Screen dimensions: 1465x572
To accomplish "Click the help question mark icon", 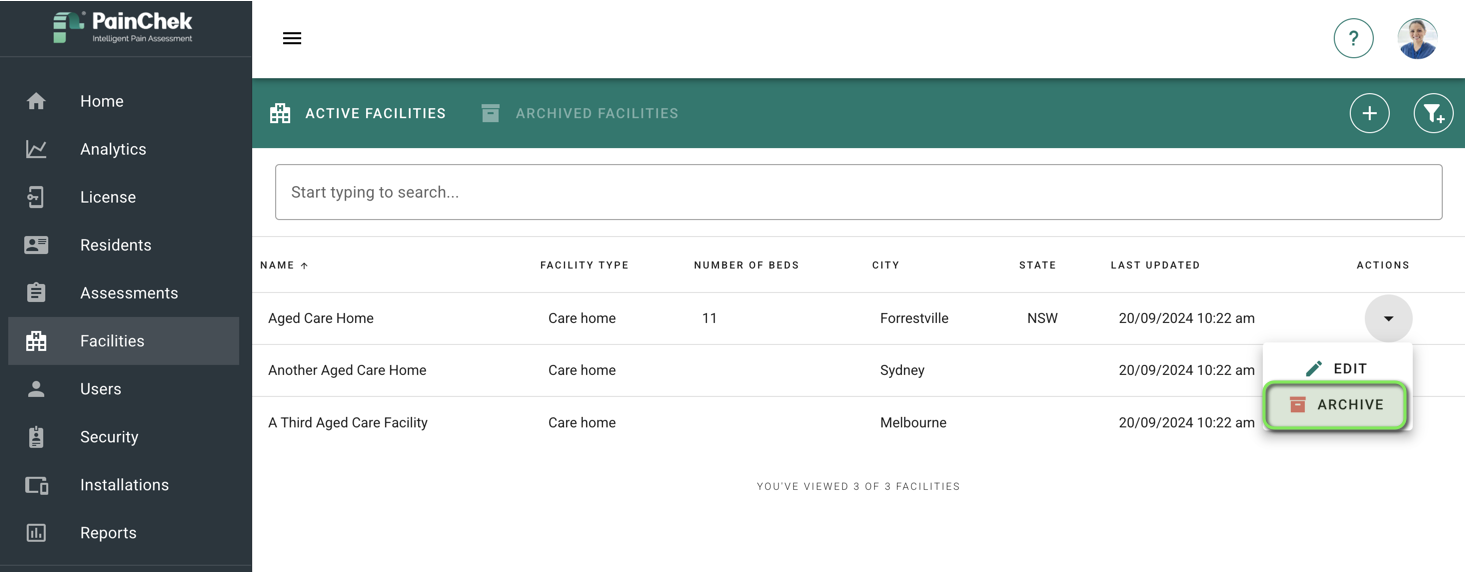I will coord(1353,39).
